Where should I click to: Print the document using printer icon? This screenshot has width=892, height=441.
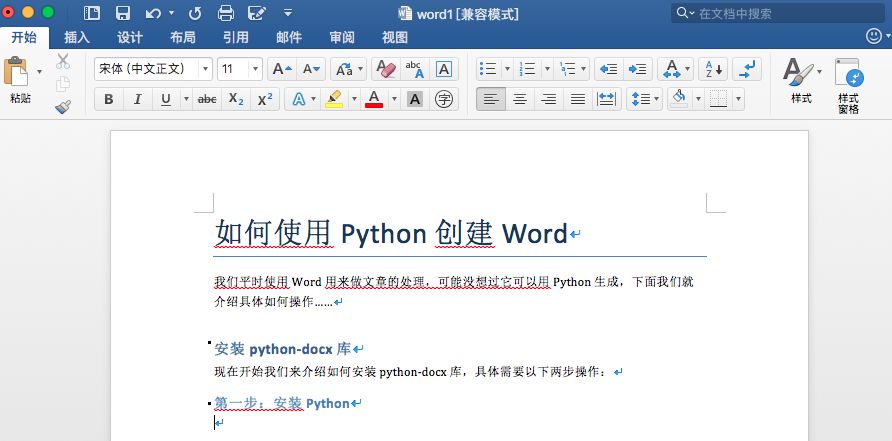point(226,13)
